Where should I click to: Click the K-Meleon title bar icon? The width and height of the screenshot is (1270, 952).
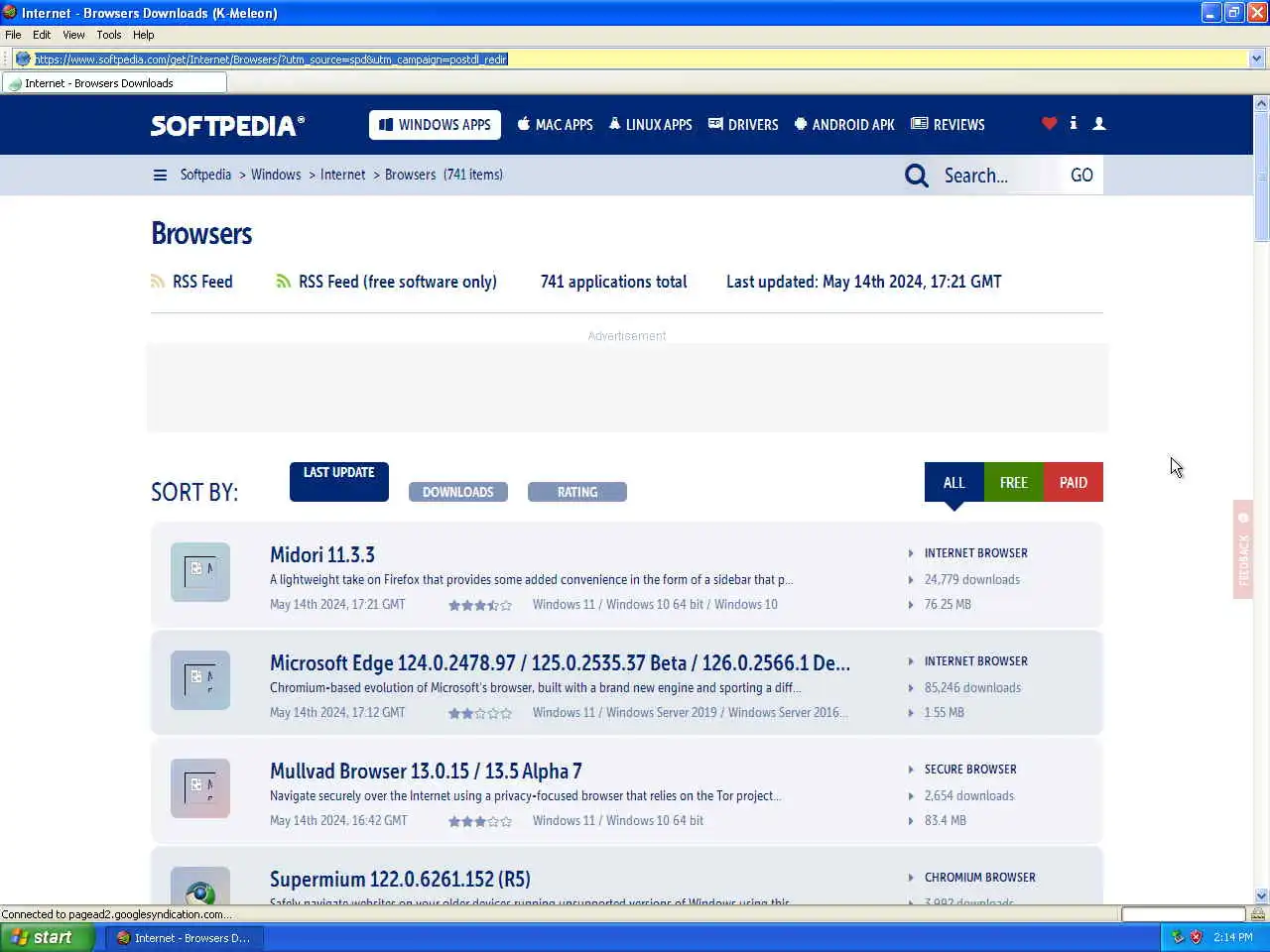point(10,12)
